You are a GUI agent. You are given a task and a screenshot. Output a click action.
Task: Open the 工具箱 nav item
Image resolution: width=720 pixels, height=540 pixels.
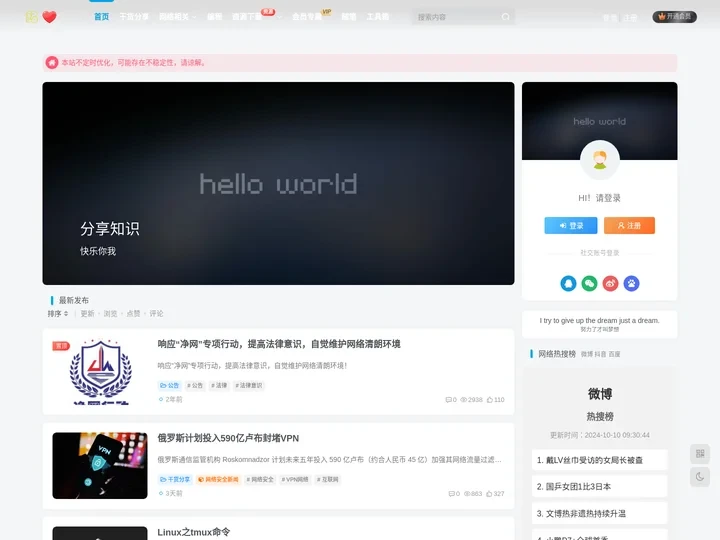[378, 17]
